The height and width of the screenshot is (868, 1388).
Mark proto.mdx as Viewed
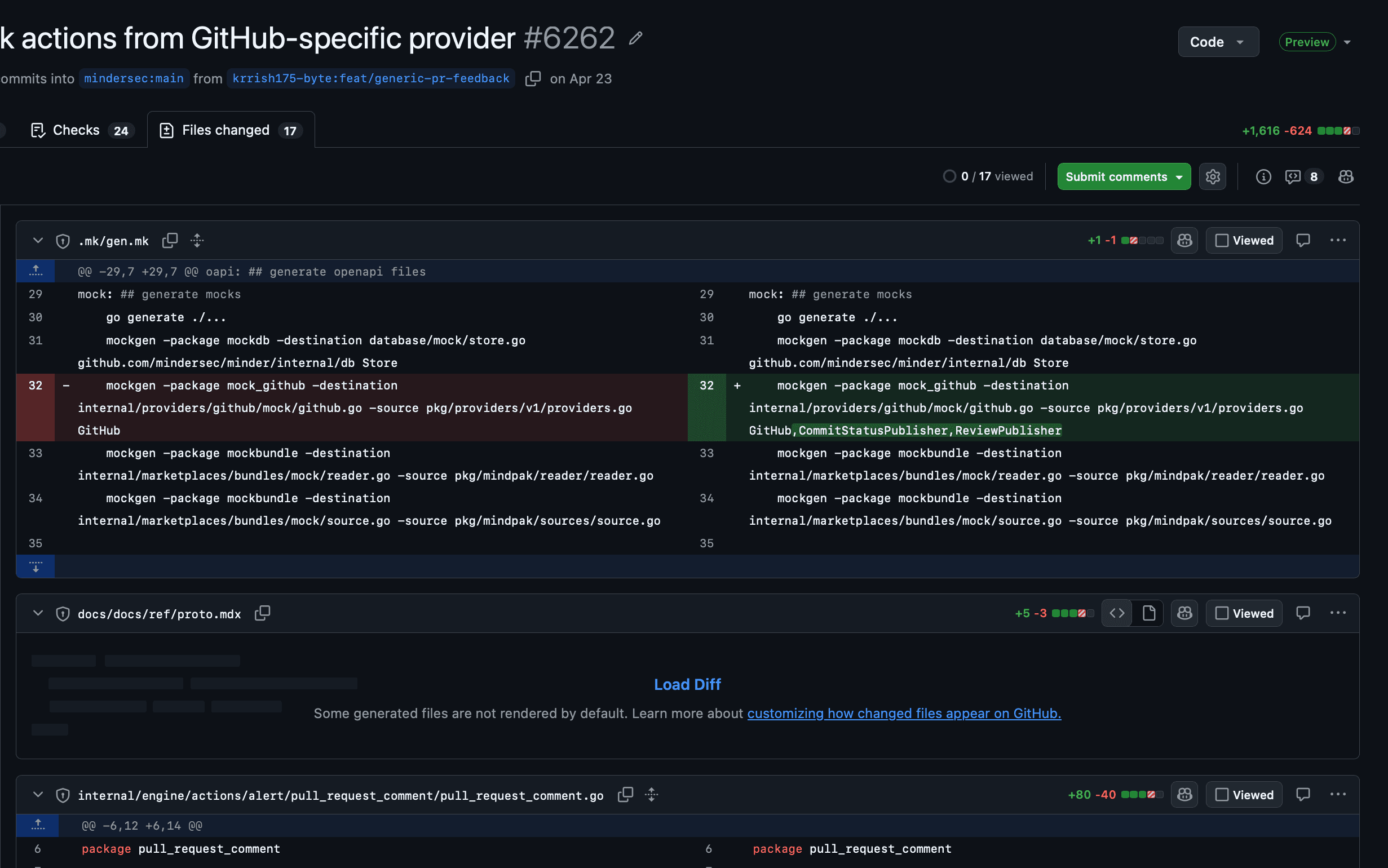pyautogui.click(x=1244, y=613)
